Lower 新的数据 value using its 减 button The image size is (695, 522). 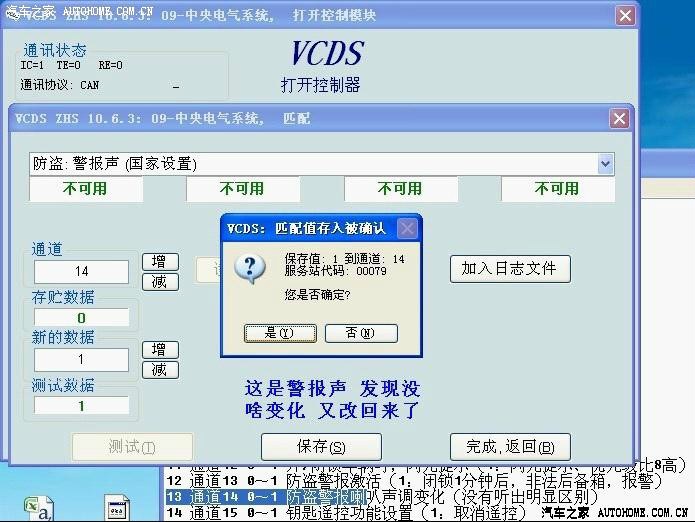160,369
